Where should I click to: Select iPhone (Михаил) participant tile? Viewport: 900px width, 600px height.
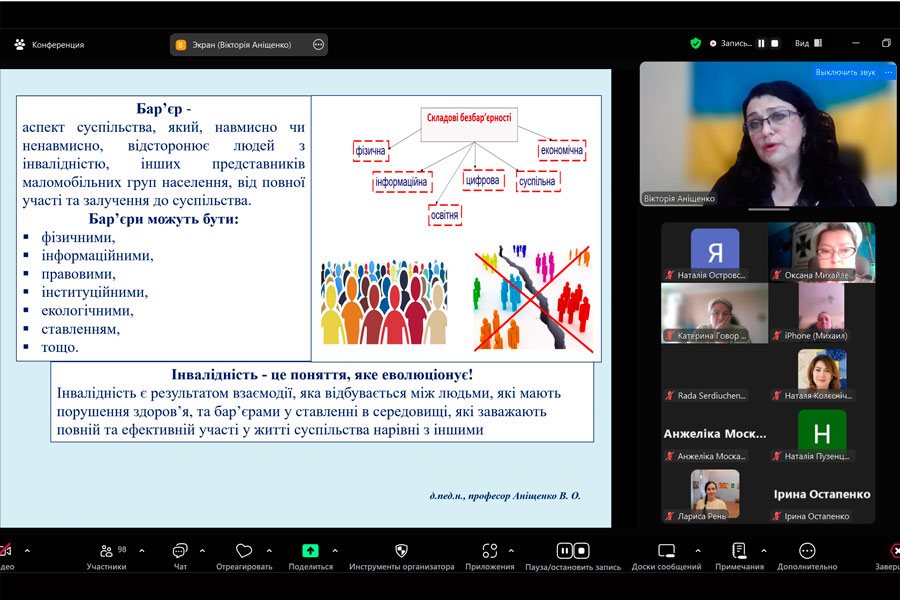[x=822, y=313]
